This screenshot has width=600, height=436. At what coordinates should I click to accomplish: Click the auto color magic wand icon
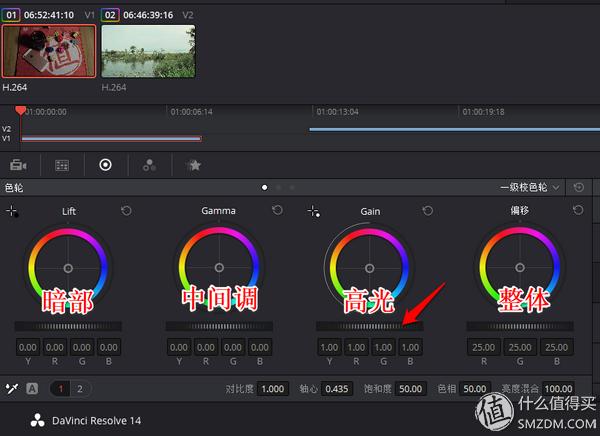pyautogui.click(x=12, y=389)
